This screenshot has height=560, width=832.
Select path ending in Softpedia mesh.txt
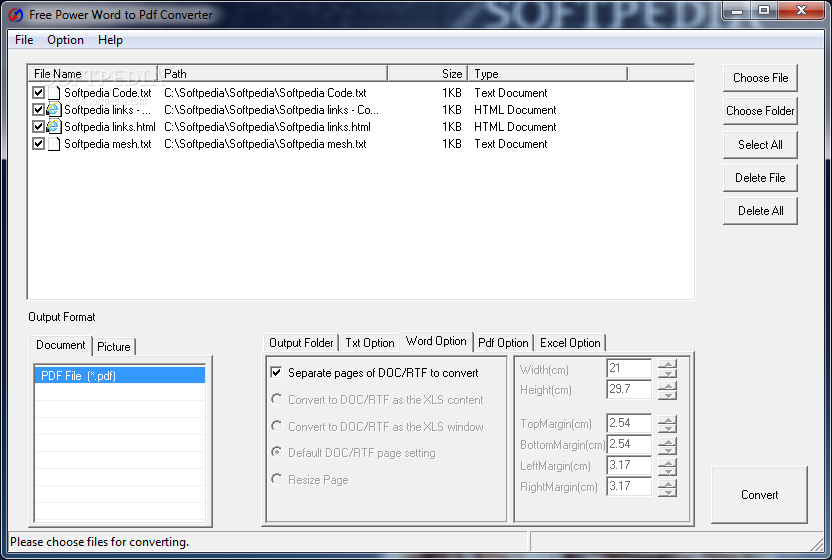(x=265, y=144)
